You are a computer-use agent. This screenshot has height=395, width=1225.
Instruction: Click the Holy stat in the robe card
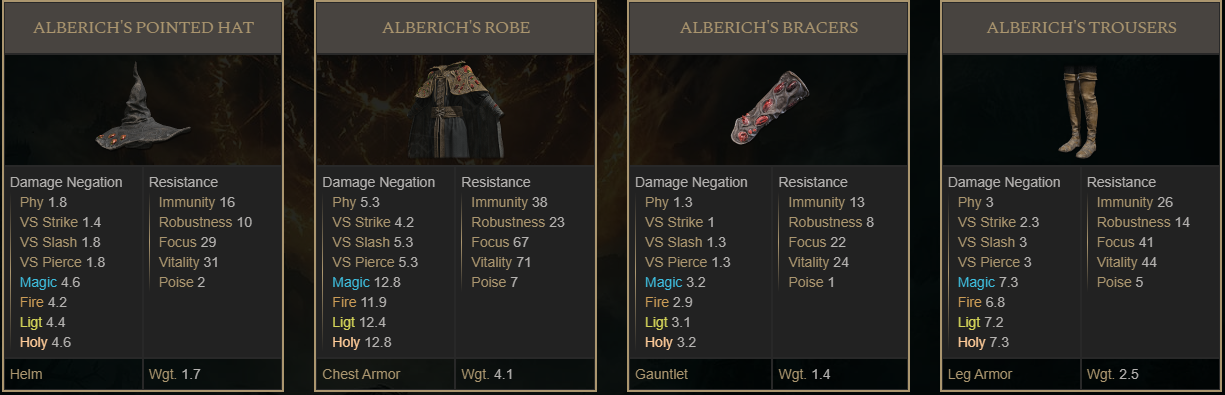[346, 342]
